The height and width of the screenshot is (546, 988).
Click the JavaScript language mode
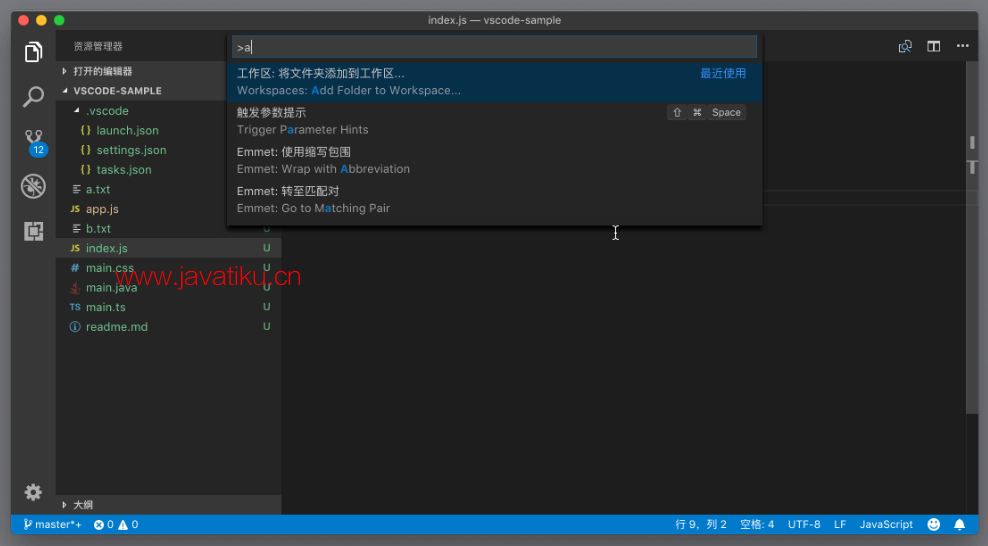point(886,524)
